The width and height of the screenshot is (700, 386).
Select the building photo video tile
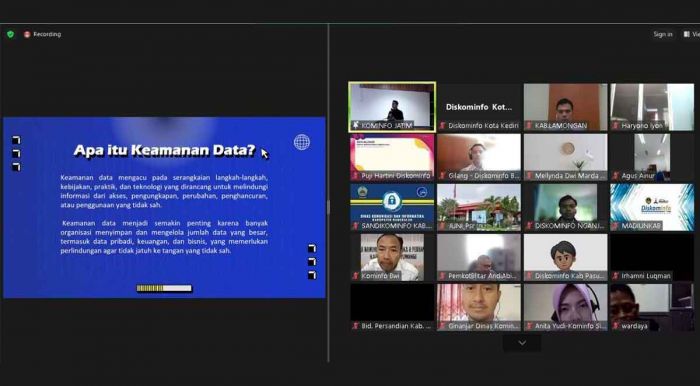(479, 207)
